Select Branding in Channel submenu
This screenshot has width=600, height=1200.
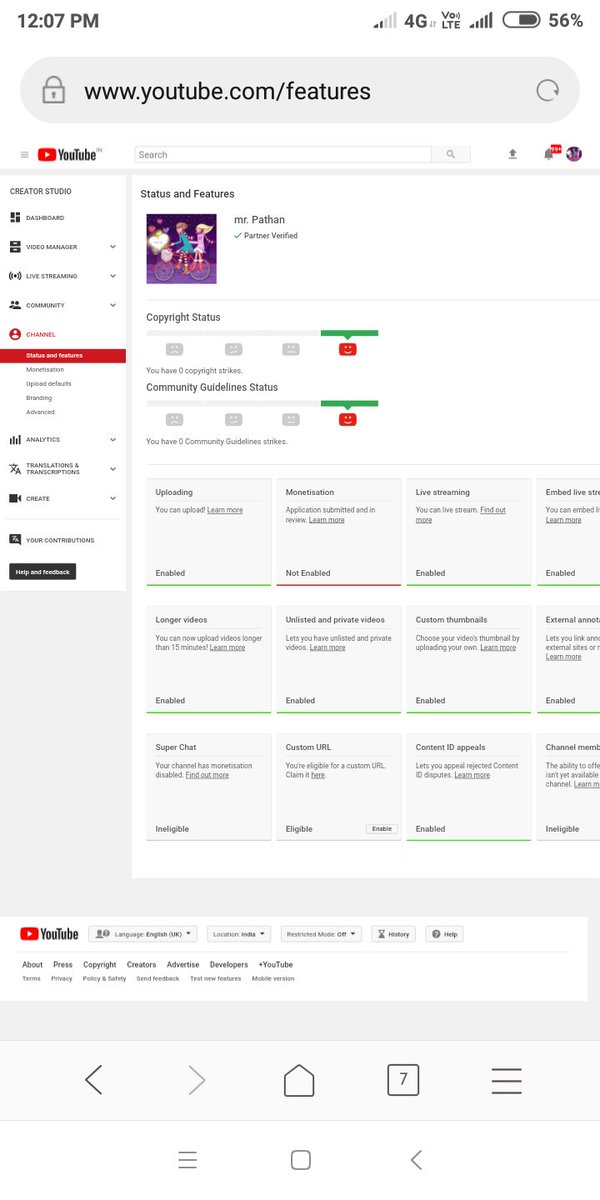[x=39, y=398]
